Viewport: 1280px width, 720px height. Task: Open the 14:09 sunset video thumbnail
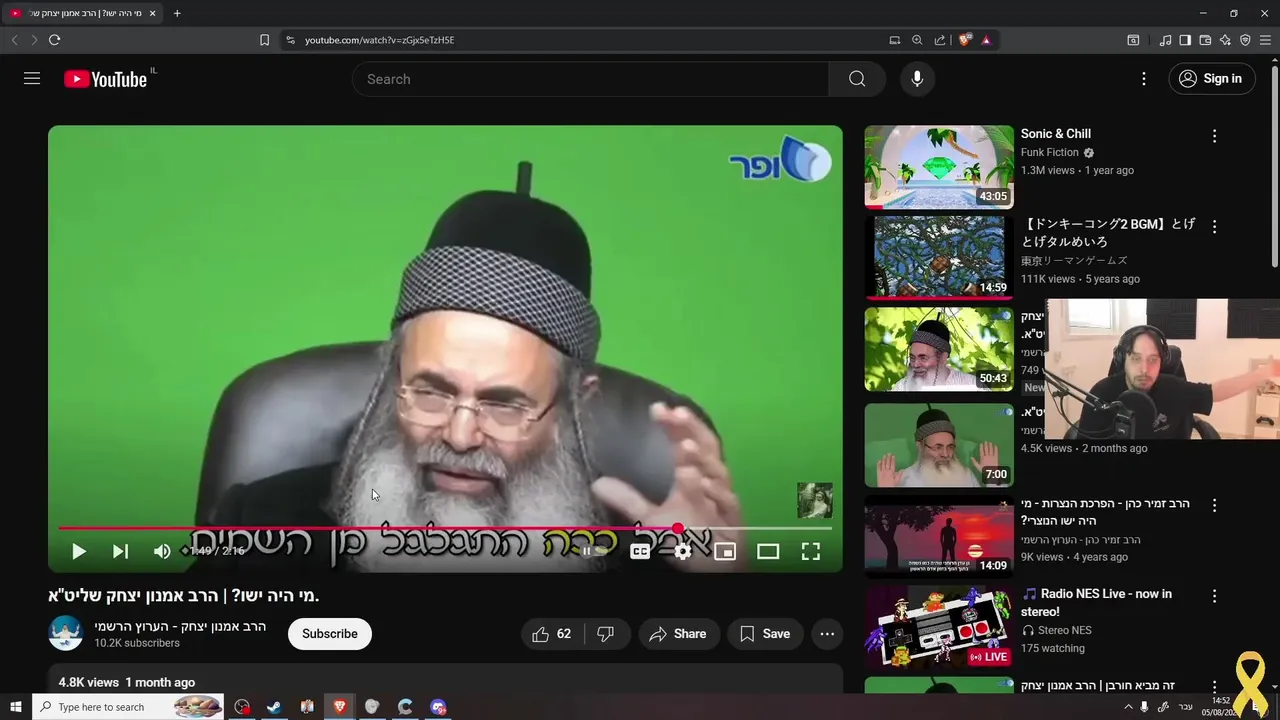pyautogui.click(x=939, y=537)
